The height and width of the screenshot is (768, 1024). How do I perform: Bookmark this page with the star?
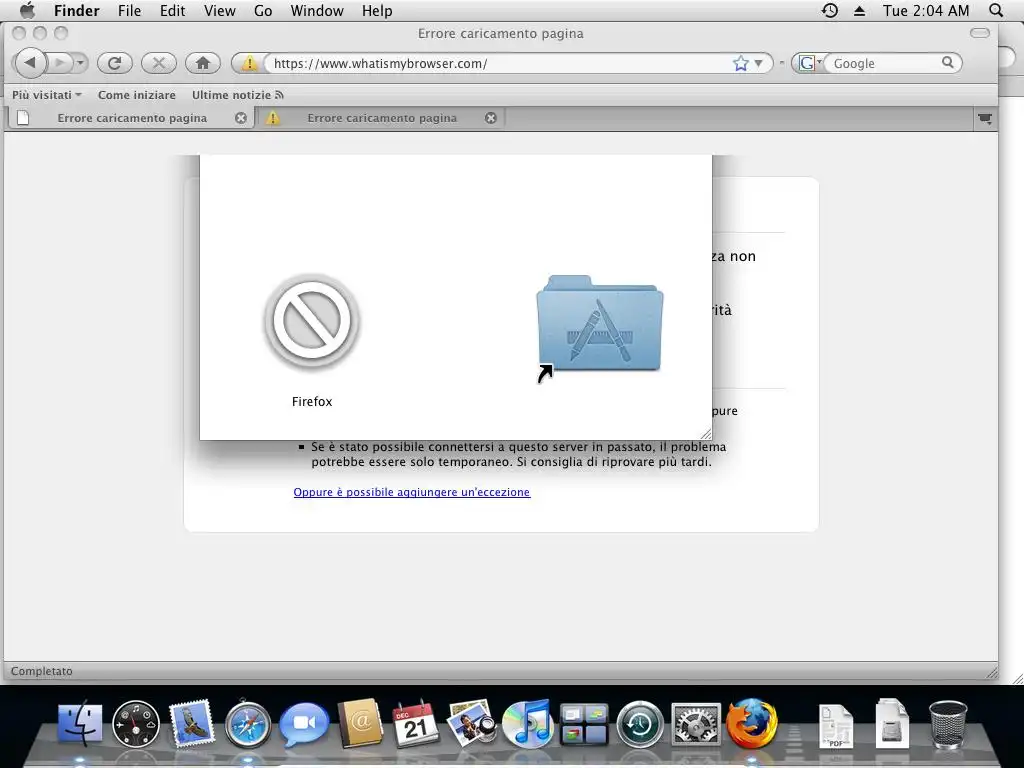tap(740, 63)
